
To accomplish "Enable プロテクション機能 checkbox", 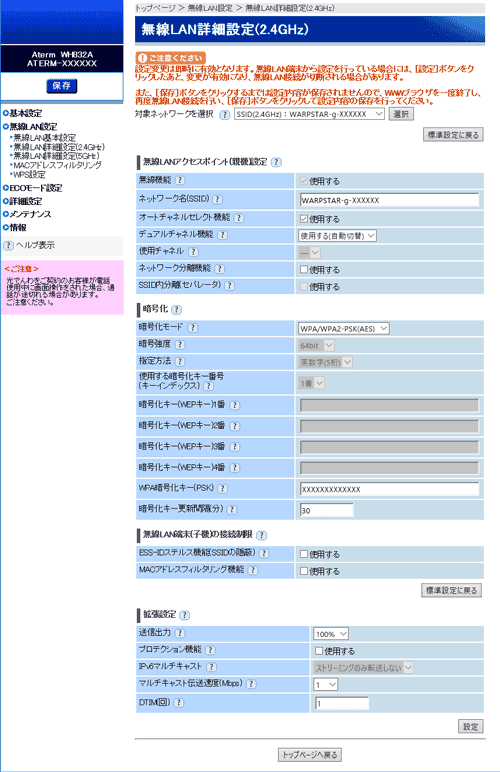I will point(319,651).
